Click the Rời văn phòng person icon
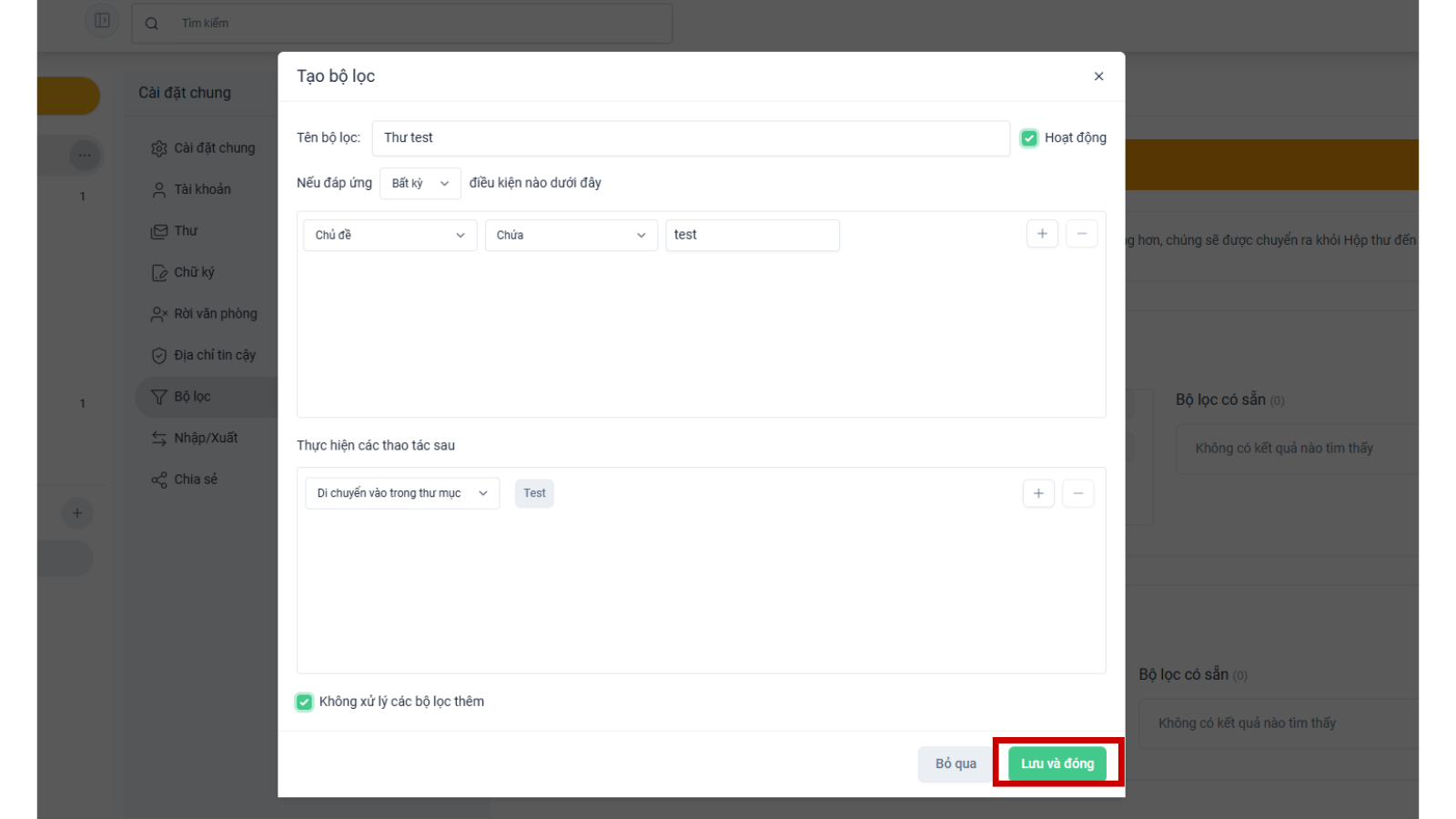1456x819 pixels. pyautogui.click(x=159, y=314)
